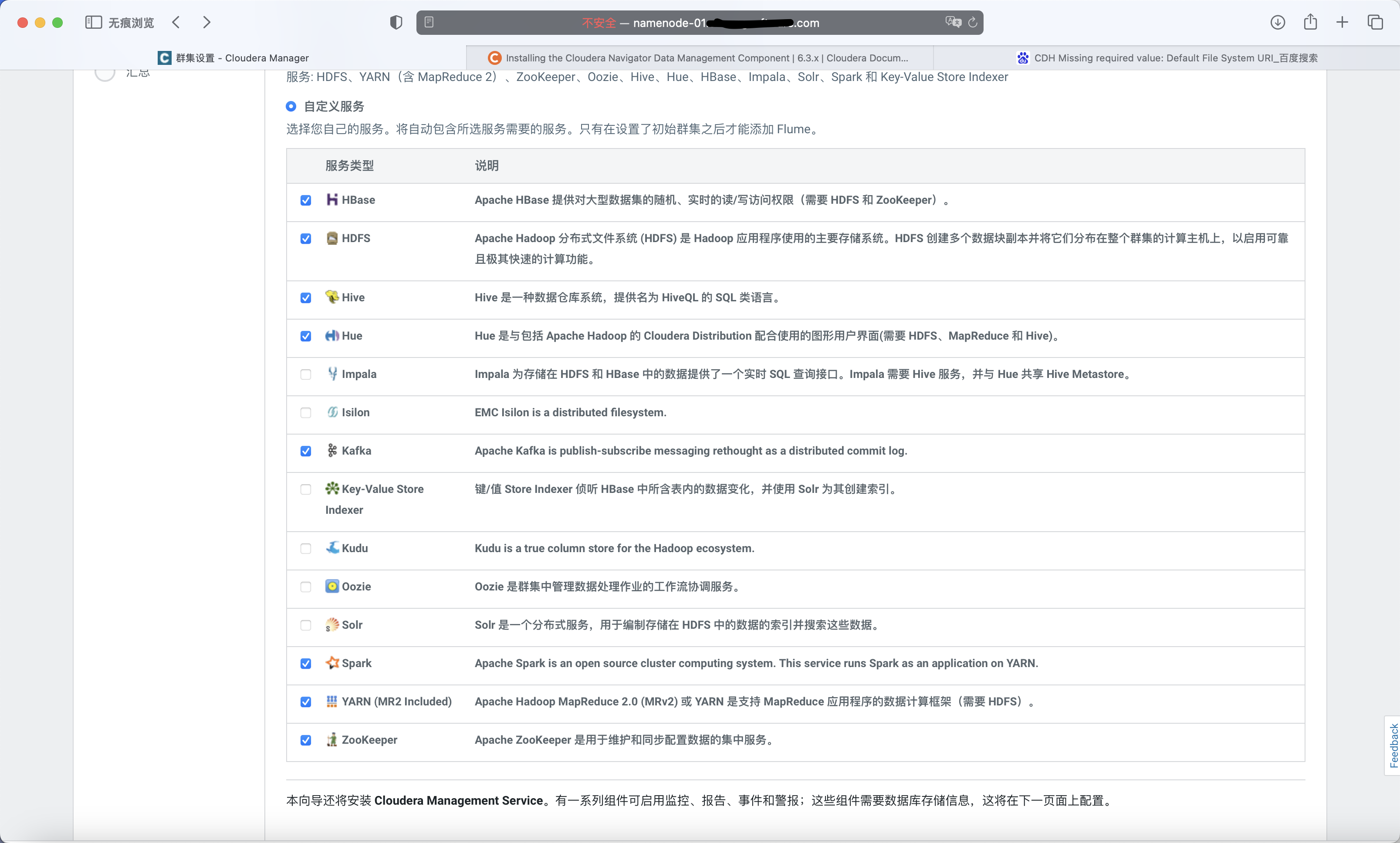Click the Key-Value Store Indexer icon
The width and height of the screenshot is (1400, 843).
tap(332, 488)
